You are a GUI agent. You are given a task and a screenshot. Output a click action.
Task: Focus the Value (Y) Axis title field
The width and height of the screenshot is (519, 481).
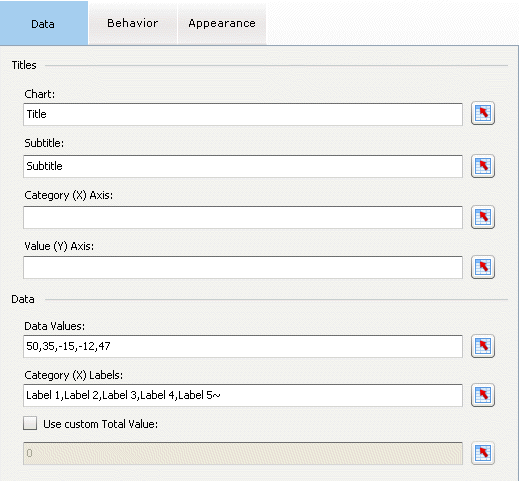(243, 267)
